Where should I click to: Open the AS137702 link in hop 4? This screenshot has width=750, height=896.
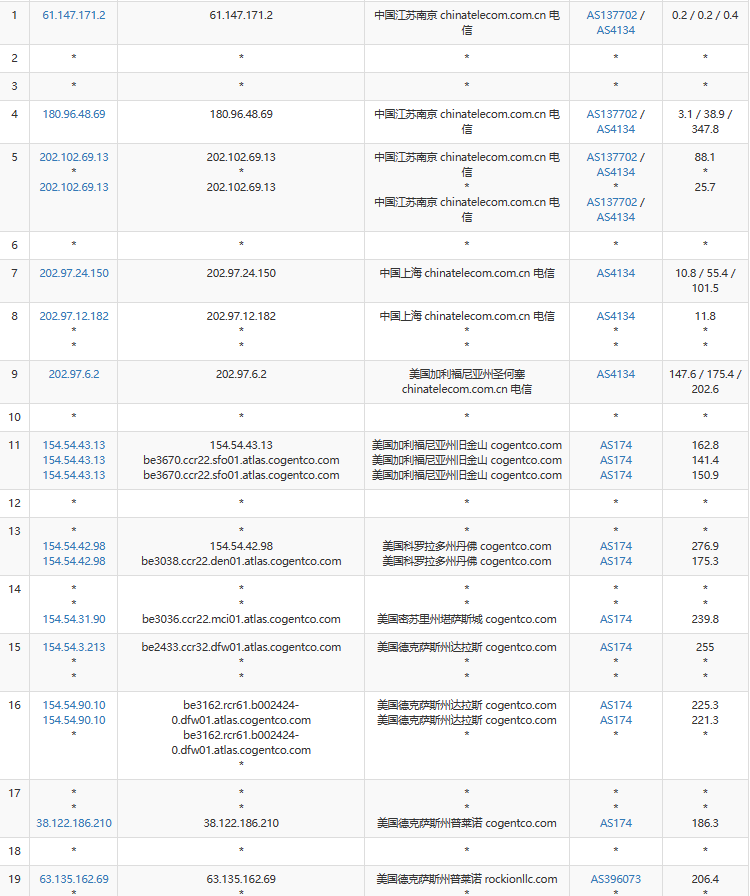(612, 114)
